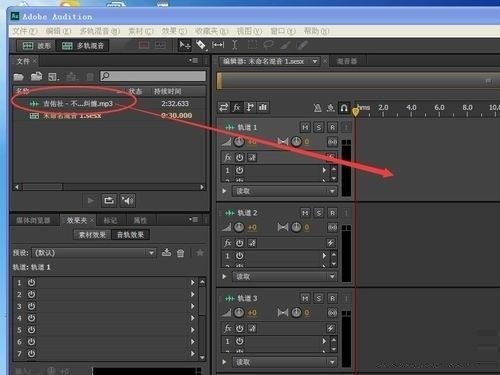Switch to Media Browser tab
This screenshot has width=500, height=375.
point(33,220)
